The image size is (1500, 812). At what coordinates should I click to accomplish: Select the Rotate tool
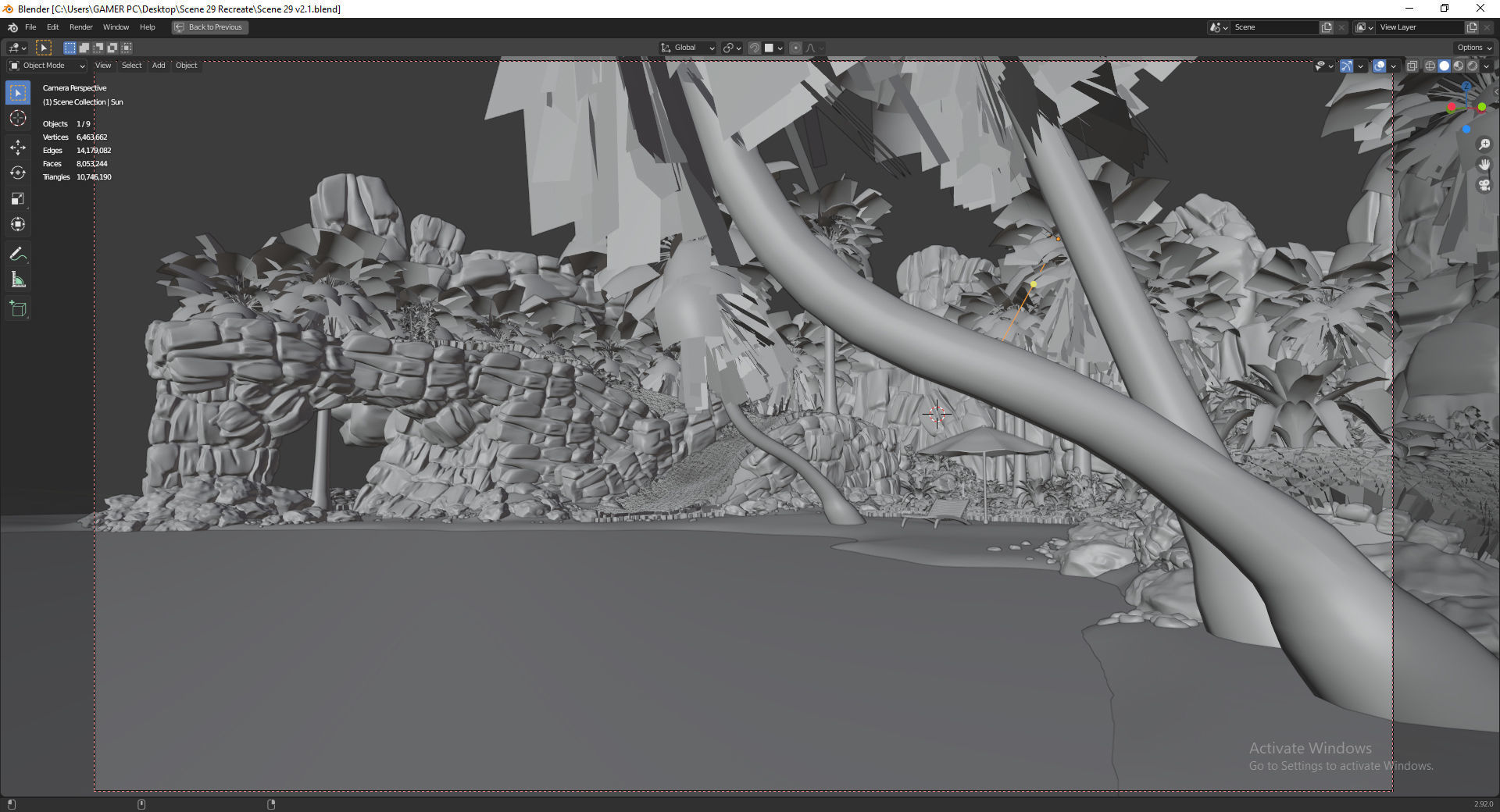pos(18,173)
